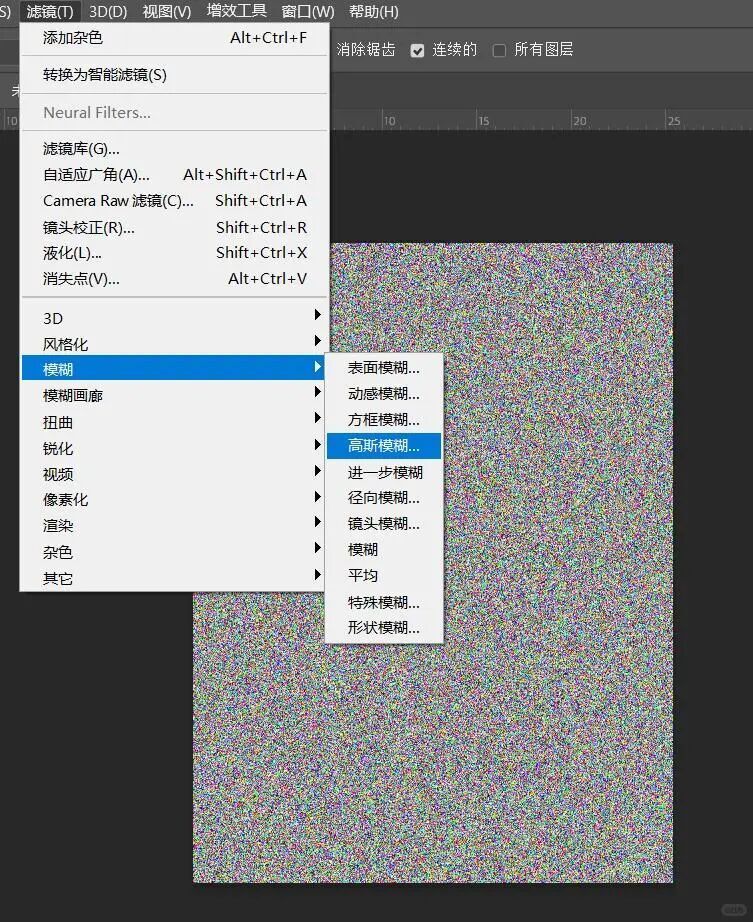
Task: Expand the 杂色 submenu
Action: (x=174, y=552)
